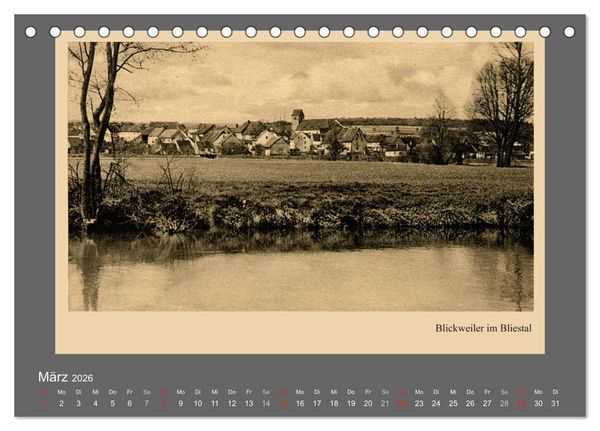This screenshot has height=431, width=600.
Task: Select date 24 in the calendar strip
Action: [436, 403]
